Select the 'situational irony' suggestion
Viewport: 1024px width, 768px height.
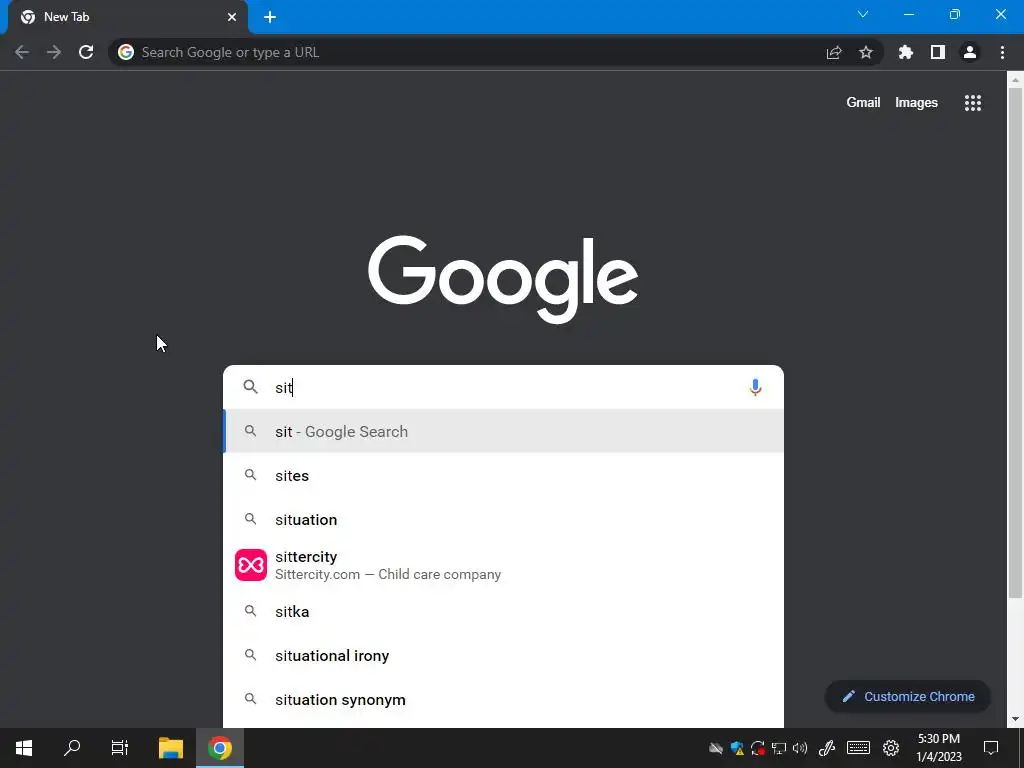tap(503, 655)
